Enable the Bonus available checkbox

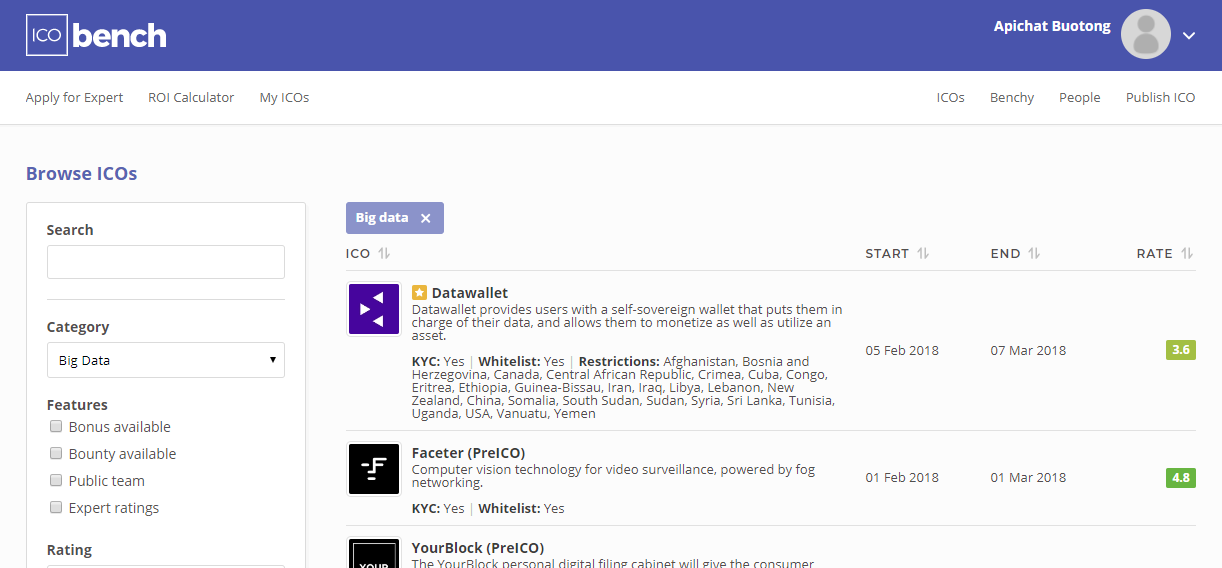pyautogui.click(x=56, y=426)
